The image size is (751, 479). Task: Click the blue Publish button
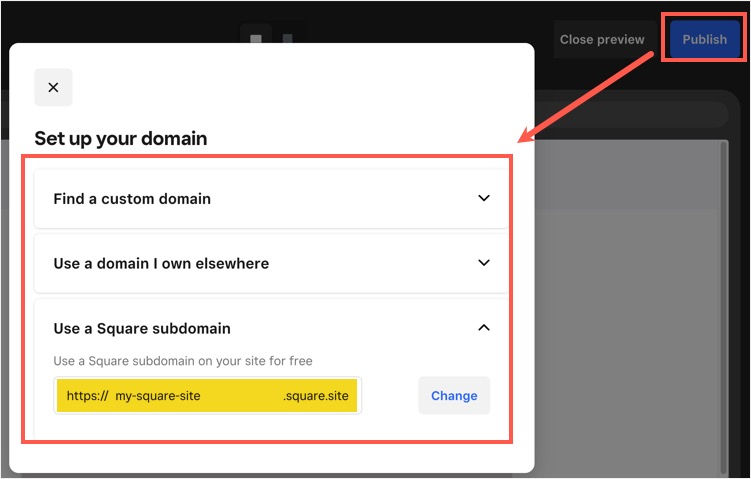[704, 39]
